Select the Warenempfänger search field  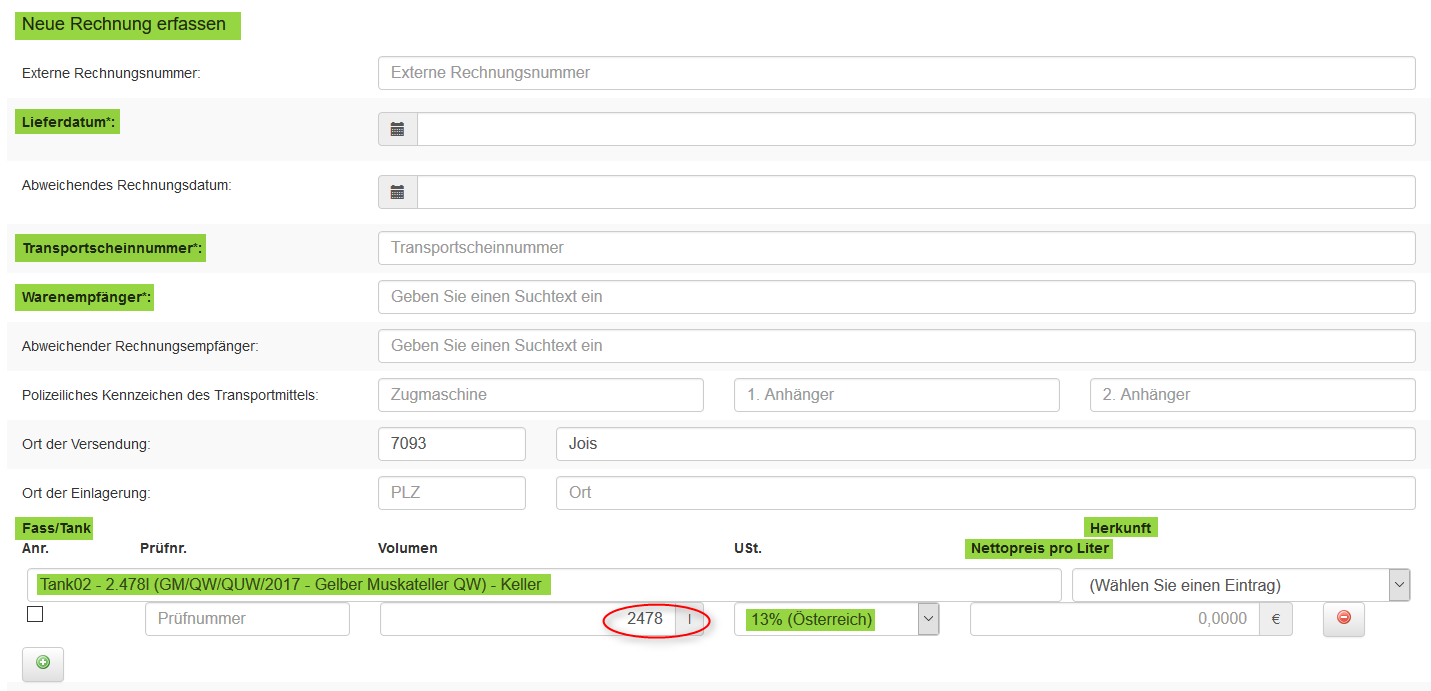[896, 297]
